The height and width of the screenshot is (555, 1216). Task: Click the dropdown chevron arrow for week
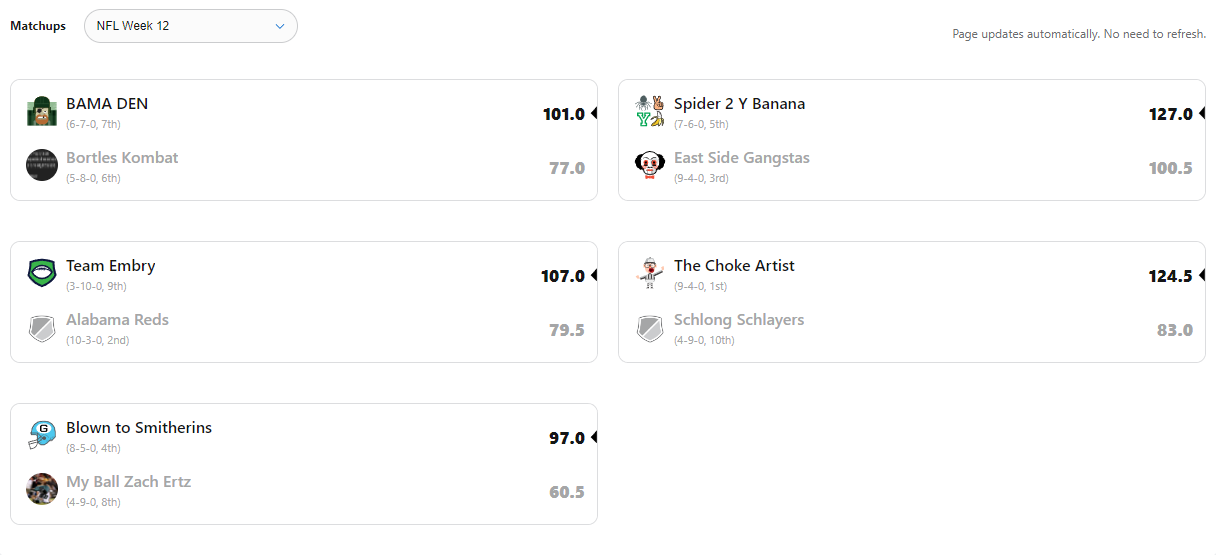[280, 26]
